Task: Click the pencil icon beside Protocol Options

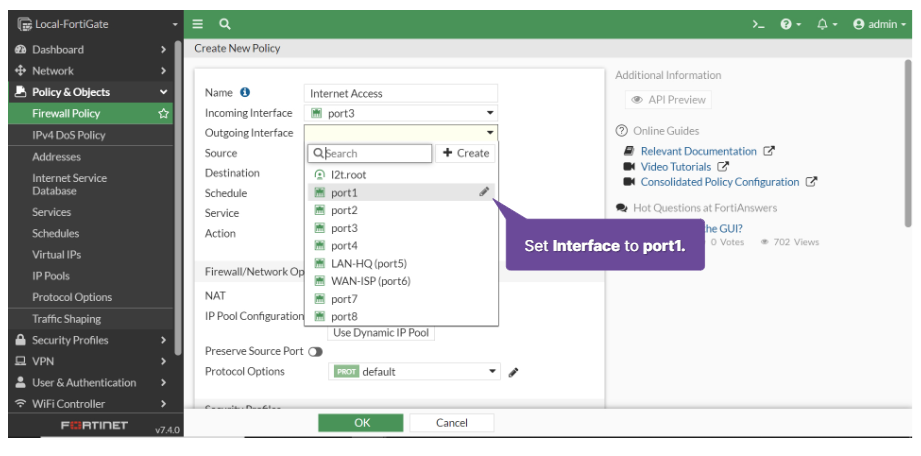Action: pyautogui.click(x=513, y=372)
